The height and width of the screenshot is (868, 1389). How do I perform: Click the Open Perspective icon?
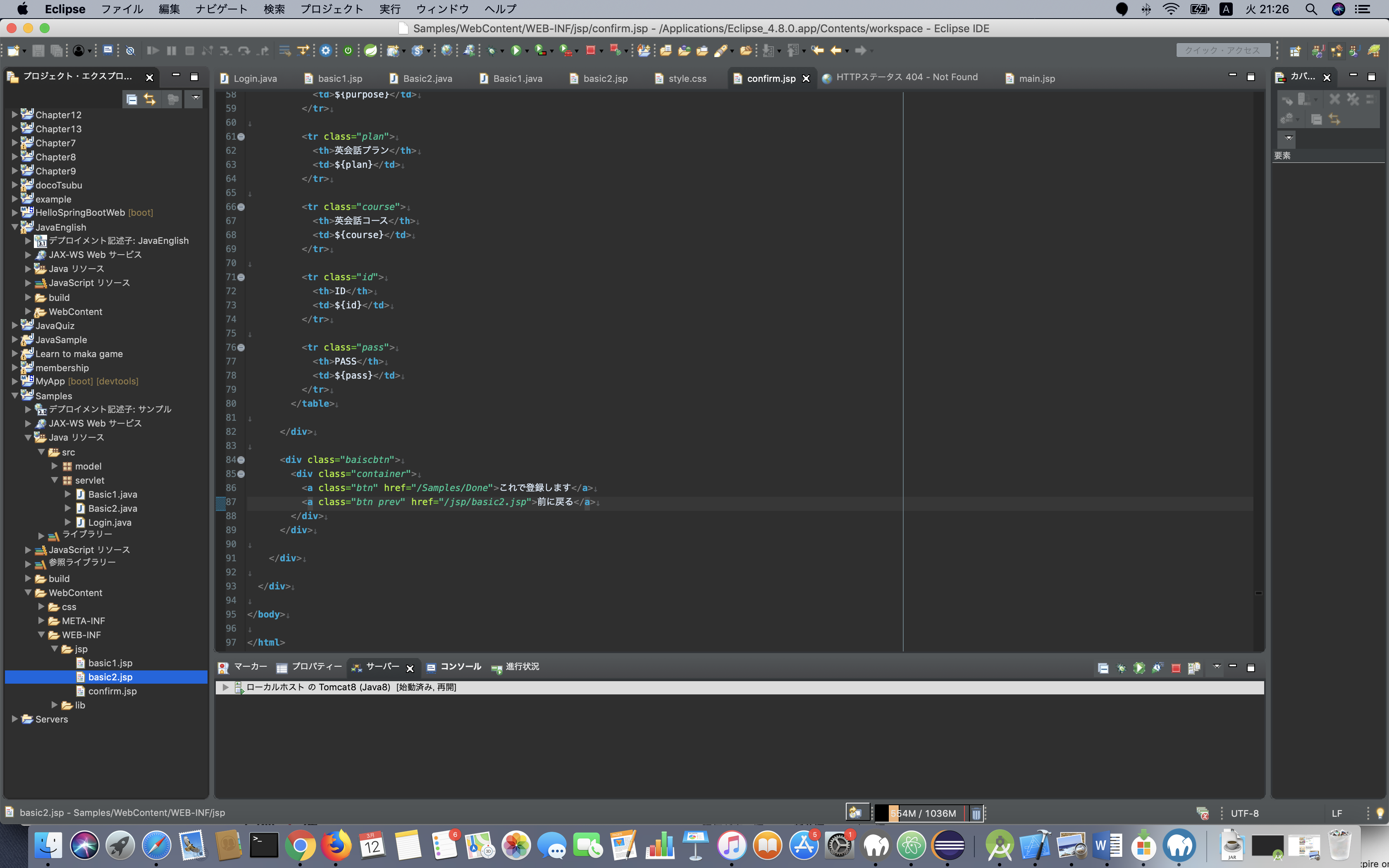pyautogui.click(x=1295, y=51)
